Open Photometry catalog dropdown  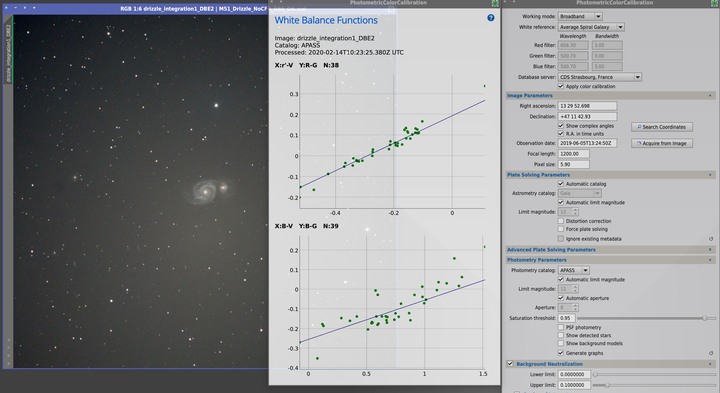pos(574,270)
